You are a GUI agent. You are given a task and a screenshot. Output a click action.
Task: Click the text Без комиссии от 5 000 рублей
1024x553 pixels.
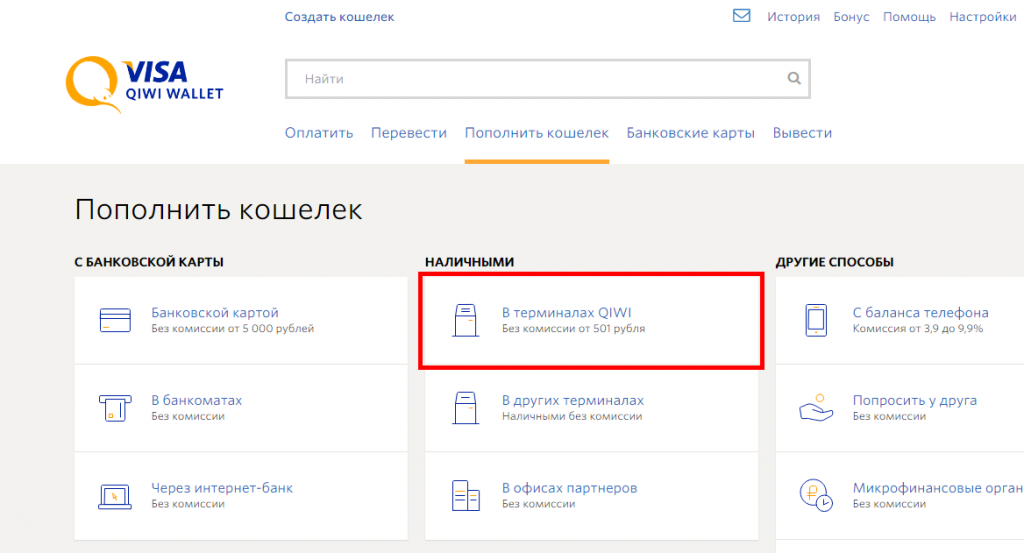point(232,328)
